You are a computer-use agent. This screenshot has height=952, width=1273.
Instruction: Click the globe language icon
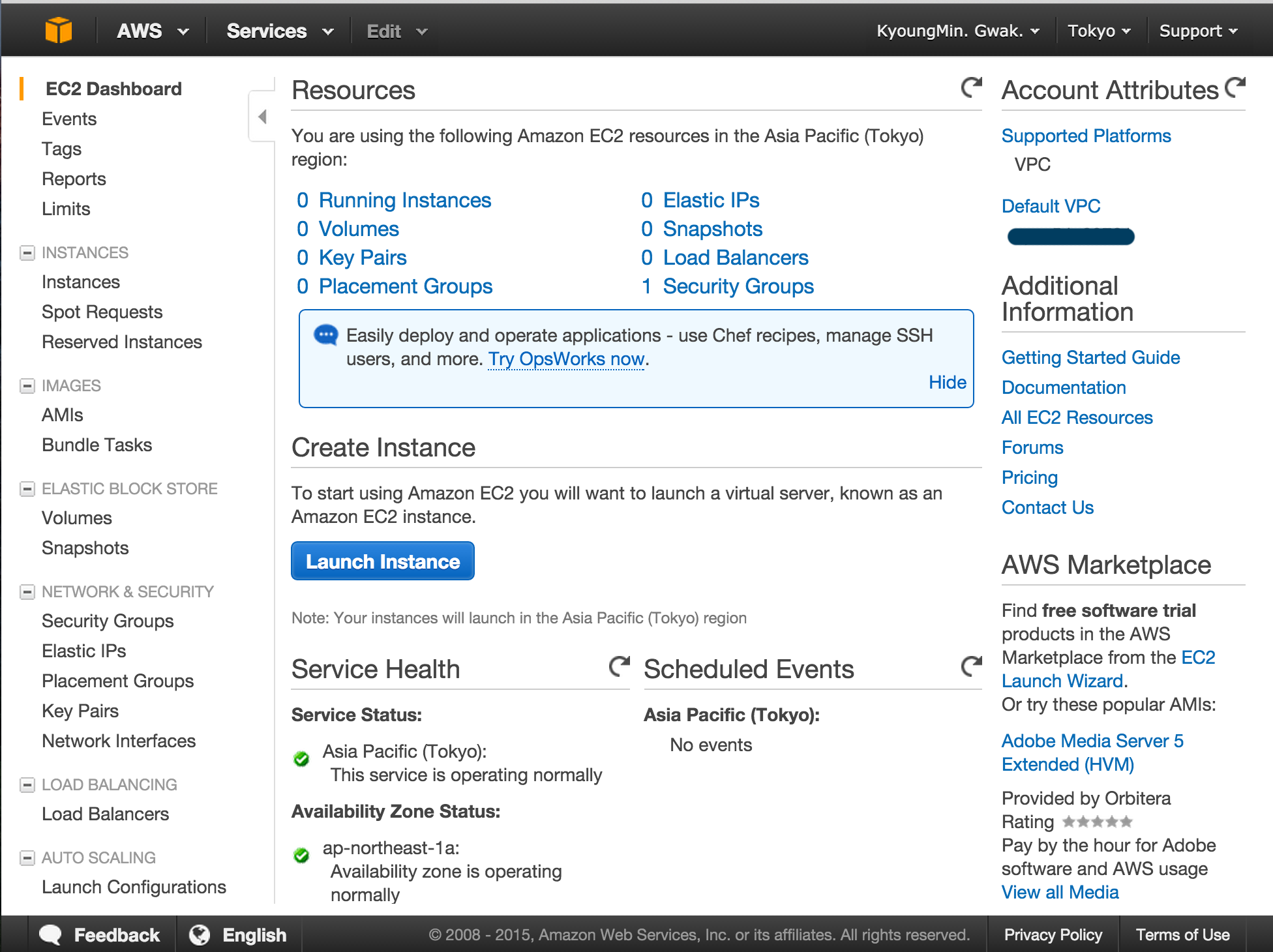coord(200,934)
